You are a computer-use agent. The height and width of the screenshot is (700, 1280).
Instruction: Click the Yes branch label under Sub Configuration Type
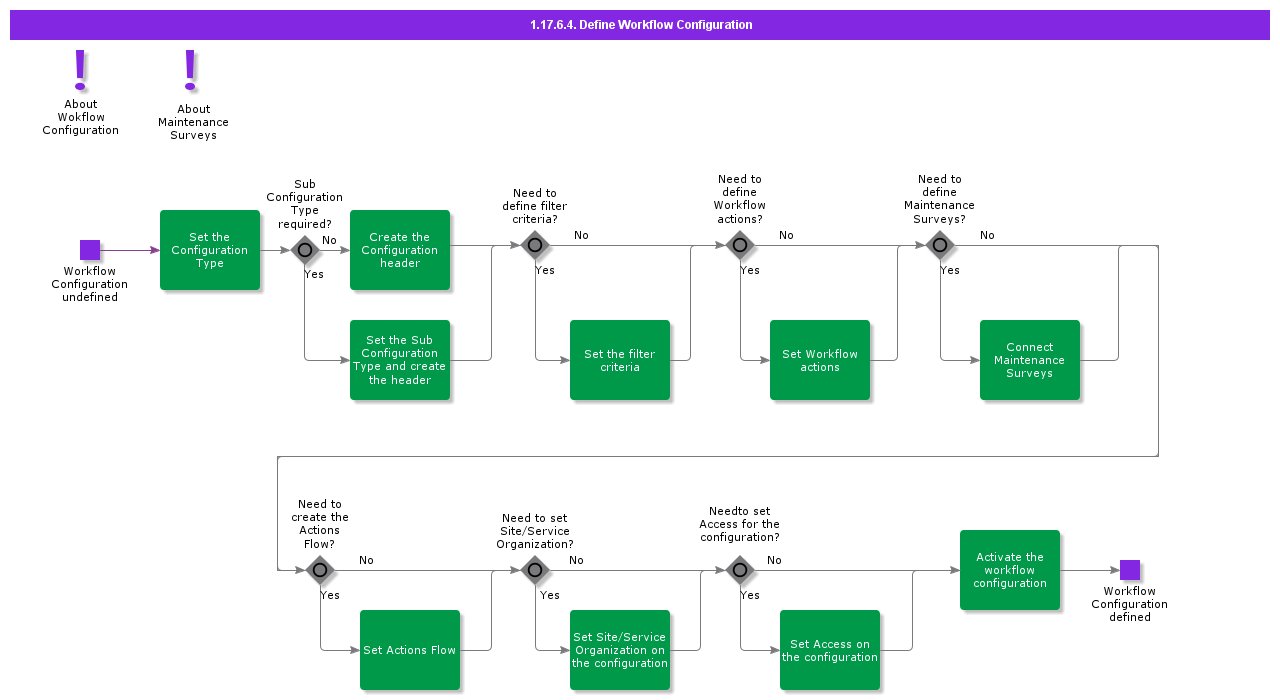315,274
